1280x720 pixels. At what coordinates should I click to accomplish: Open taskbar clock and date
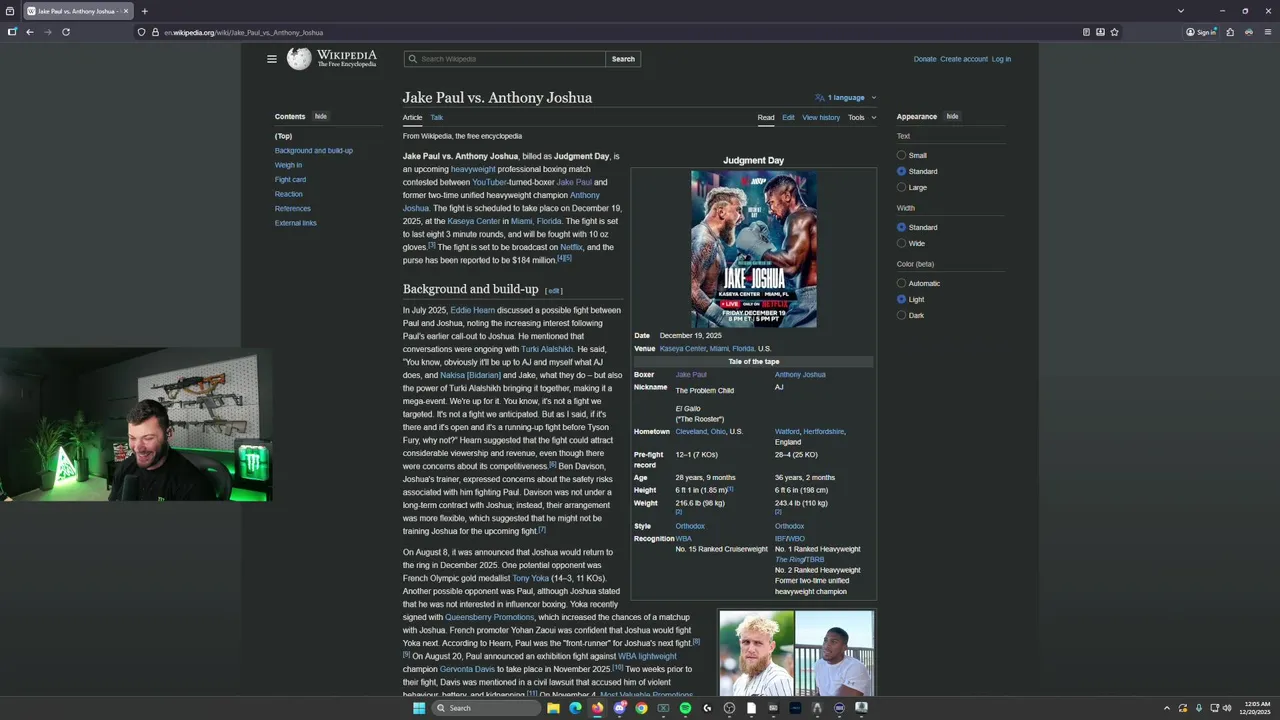[1257, 708]
